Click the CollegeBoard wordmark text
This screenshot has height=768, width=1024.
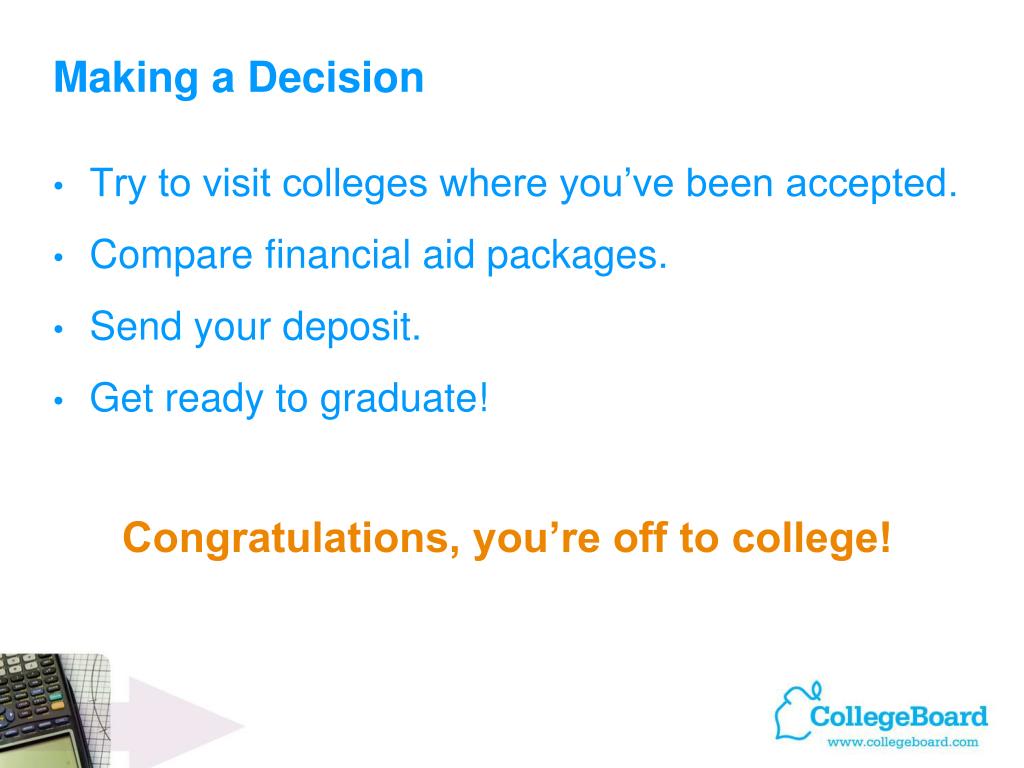pyautogui.click(x=899, y=716)
